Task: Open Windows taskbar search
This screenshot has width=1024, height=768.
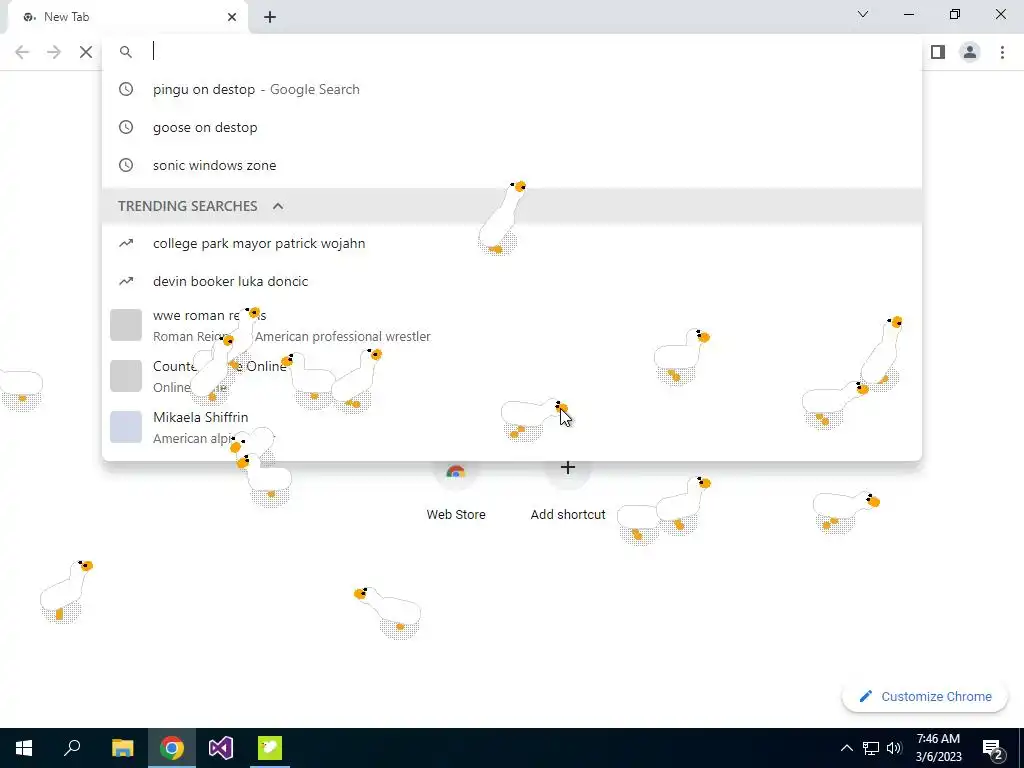Action: click(72, 748)
